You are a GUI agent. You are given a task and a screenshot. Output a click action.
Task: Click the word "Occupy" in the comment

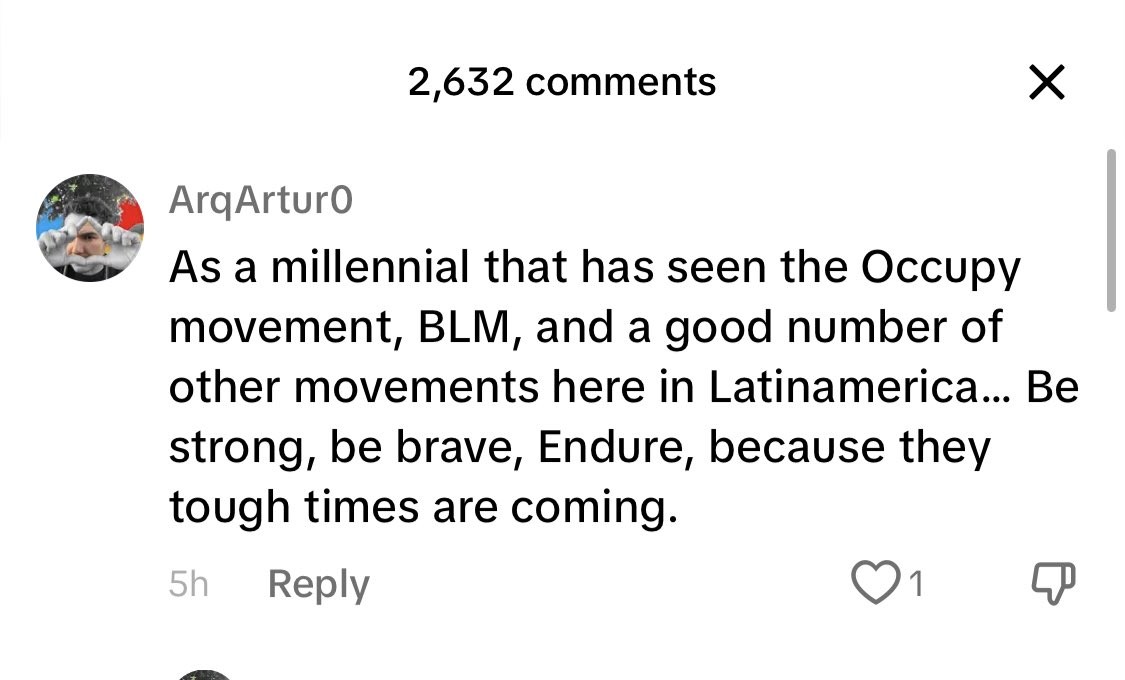pyautogui.click(x=940, y=267)
